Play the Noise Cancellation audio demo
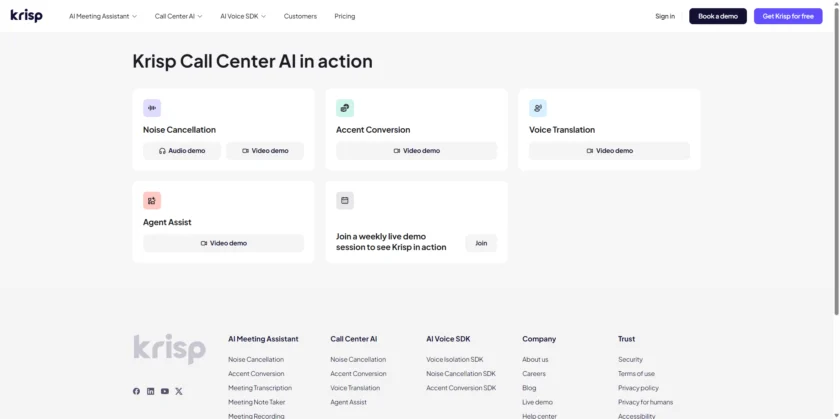The image size is (840, 419). coord(182,151)
